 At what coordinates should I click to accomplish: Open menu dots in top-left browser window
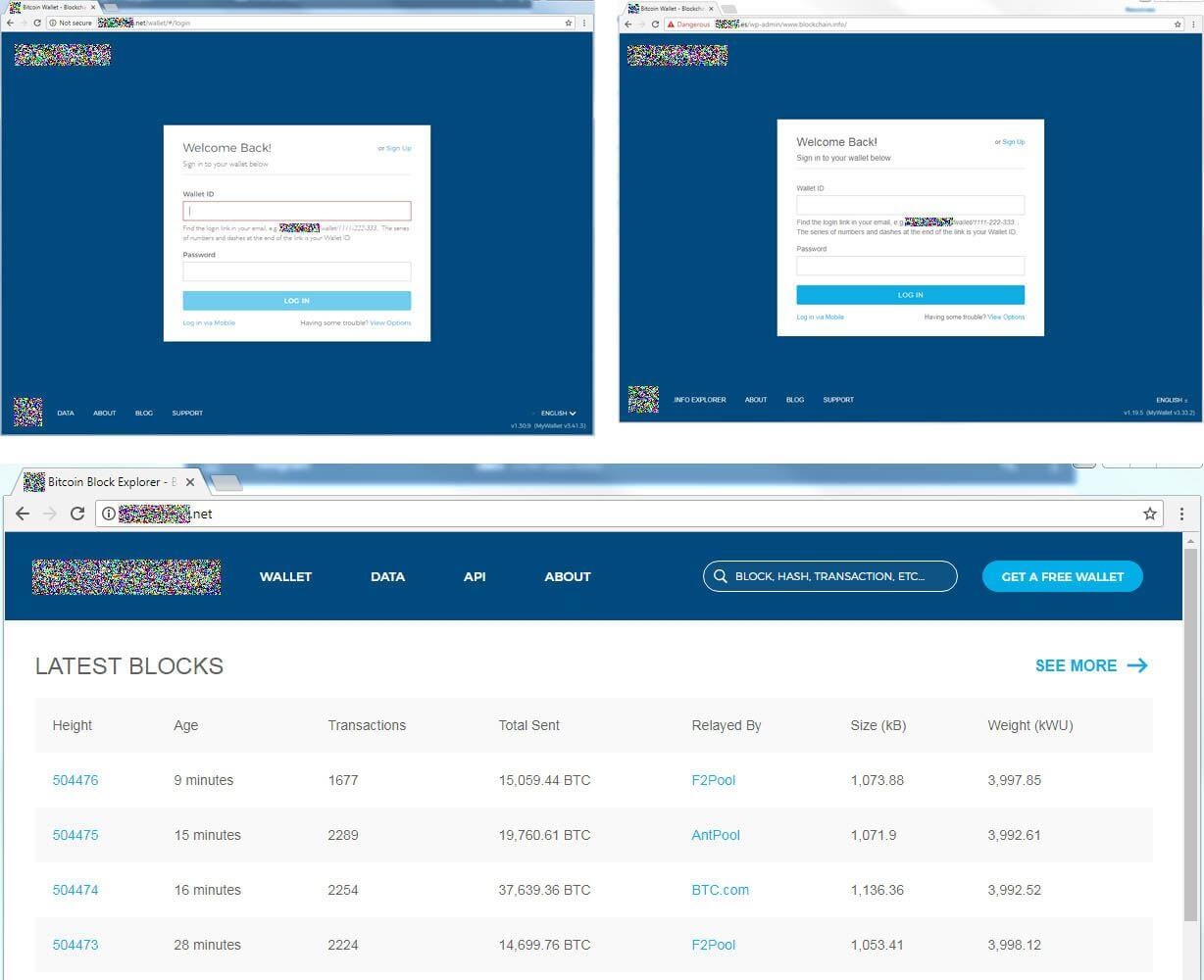point(585,23)
